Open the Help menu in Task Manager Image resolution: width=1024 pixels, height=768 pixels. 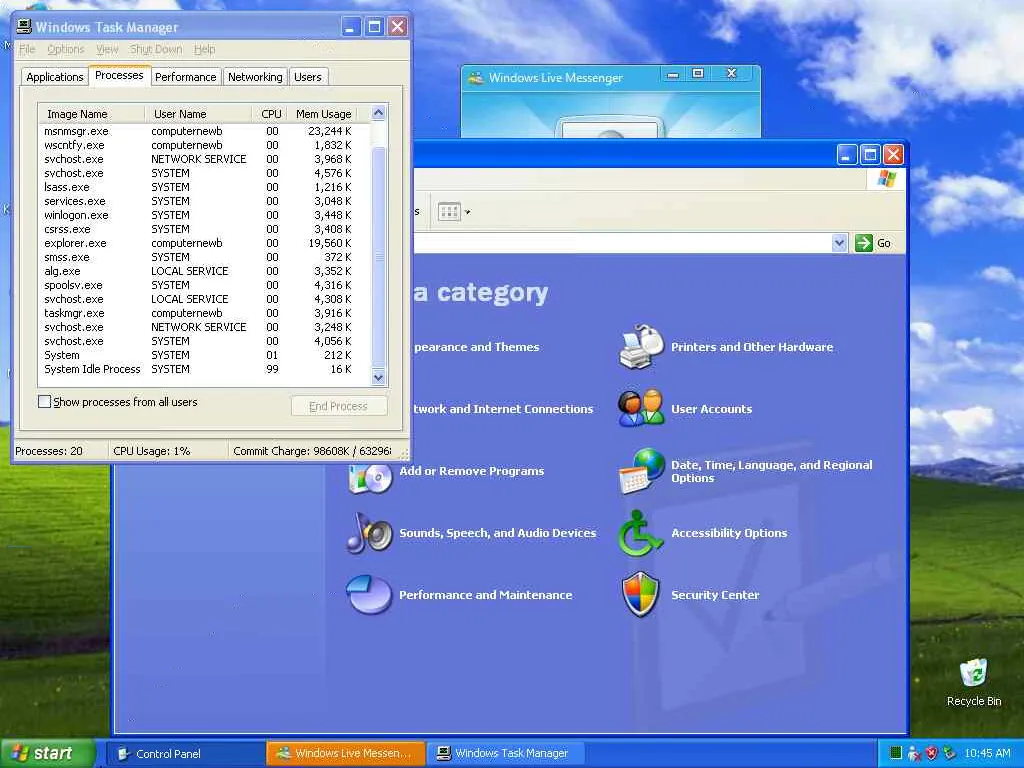pos(204,49)
